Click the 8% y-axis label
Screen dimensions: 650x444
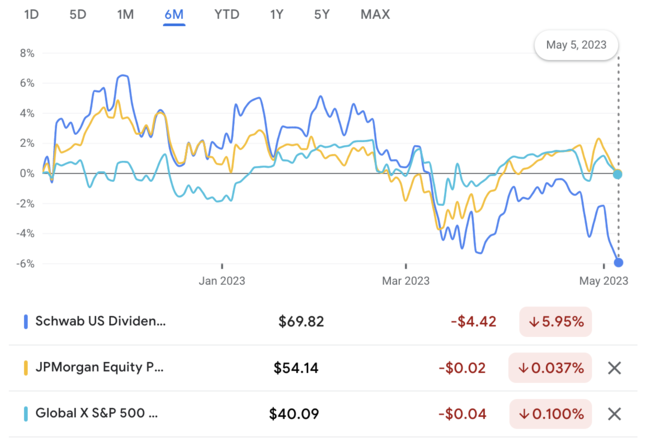point(27,53)
